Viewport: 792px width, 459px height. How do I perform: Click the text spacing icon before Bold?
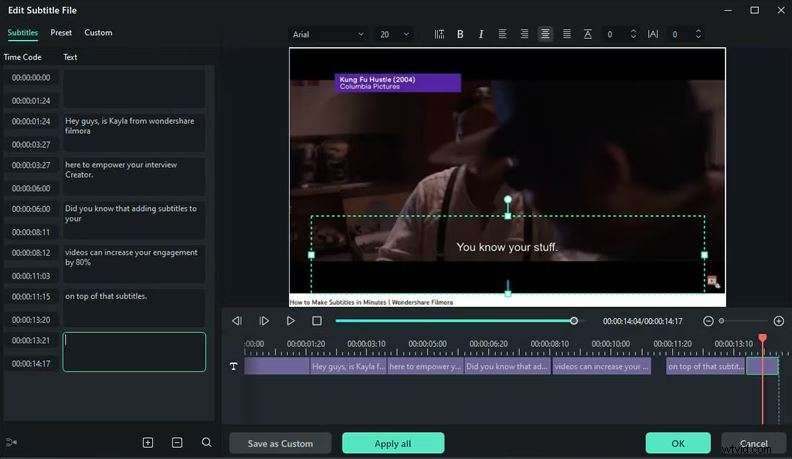(439, 34)
